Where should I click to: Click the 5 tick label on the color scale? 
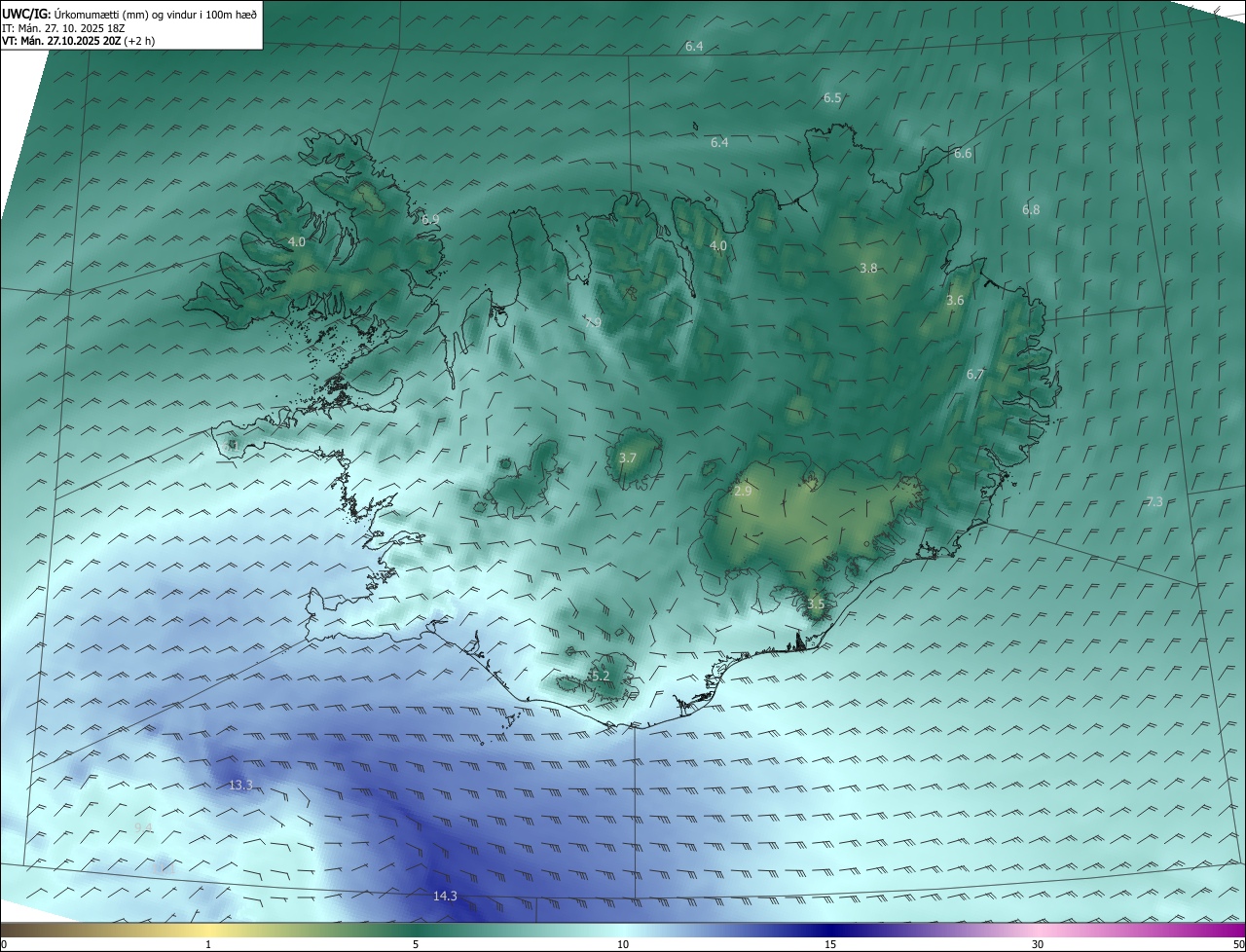click(x=416, y=944)
